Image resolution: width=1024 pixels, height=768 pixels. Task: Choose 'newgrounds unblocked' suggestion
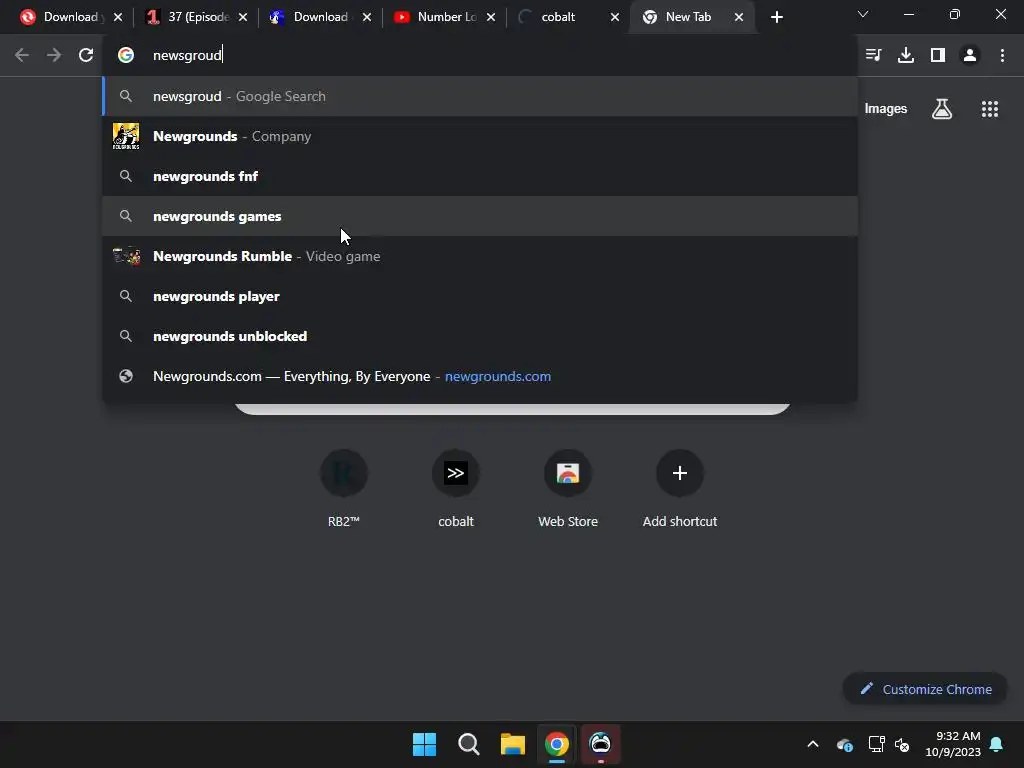tap(480, 336)
